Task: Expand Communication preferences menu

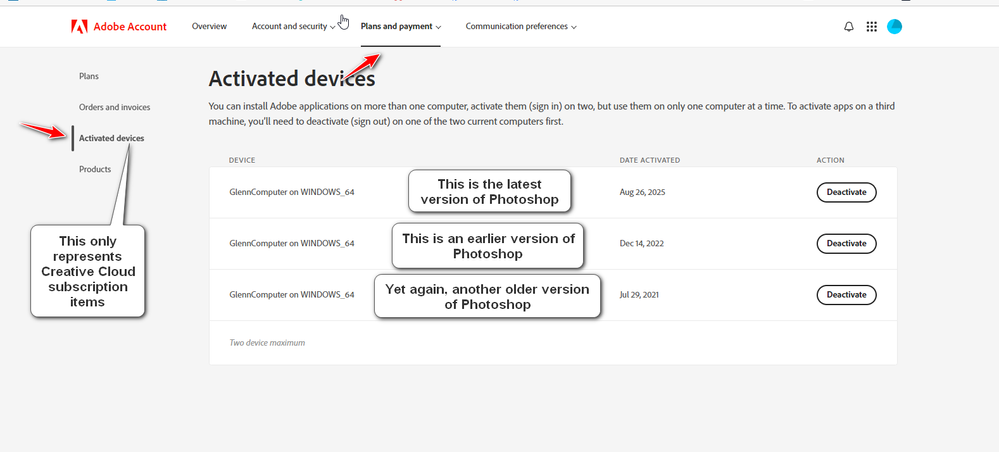Action: 521,26
